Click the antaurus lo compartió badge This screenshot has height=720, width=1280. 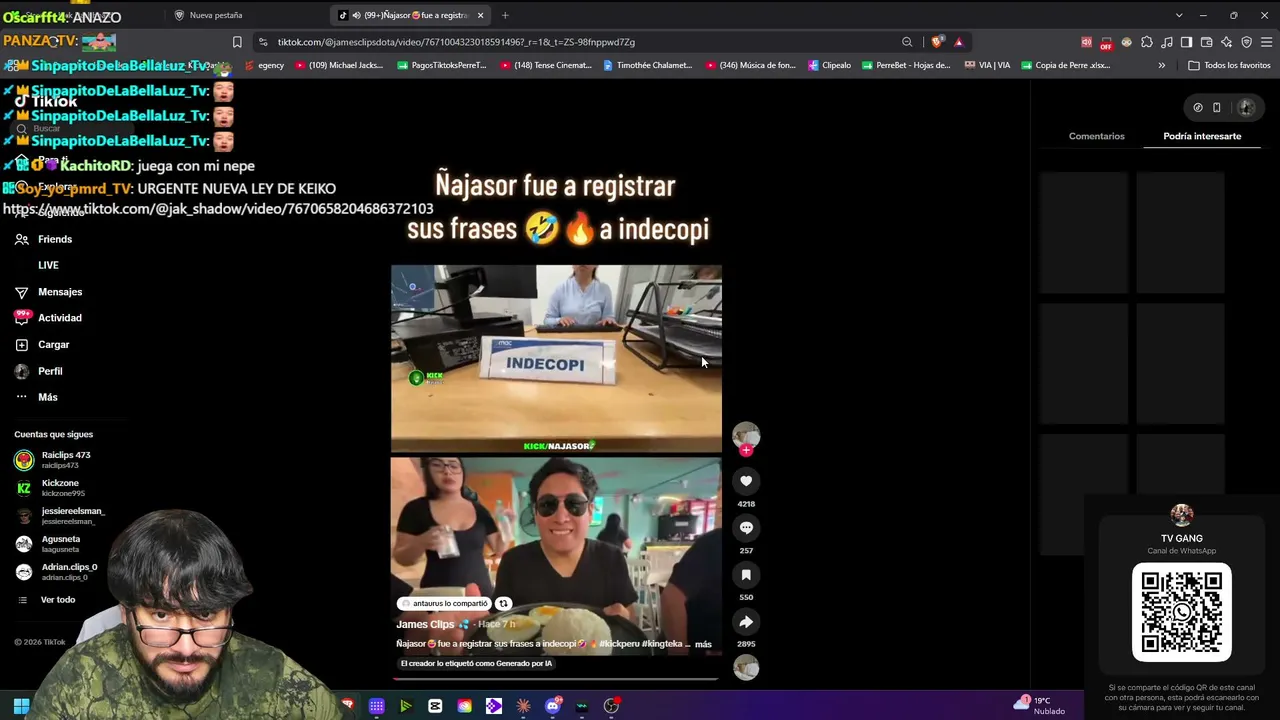443,604
